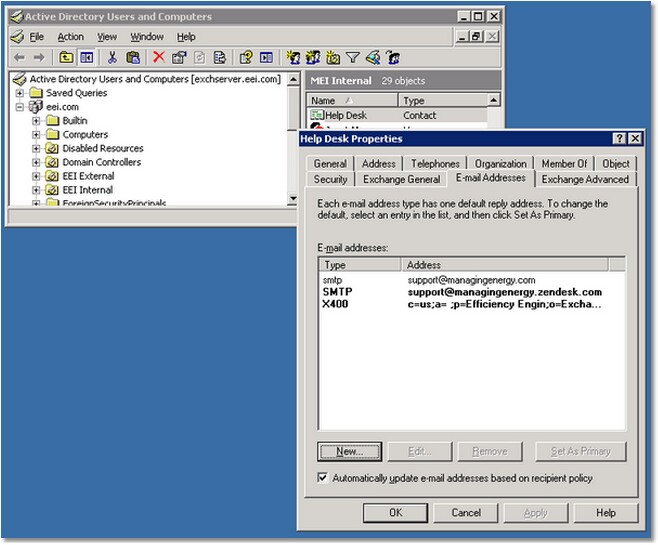Create a new group with toolbar icon
This screenshot has height=545, width=658.
pyautogui.click(x=313, y=57)
